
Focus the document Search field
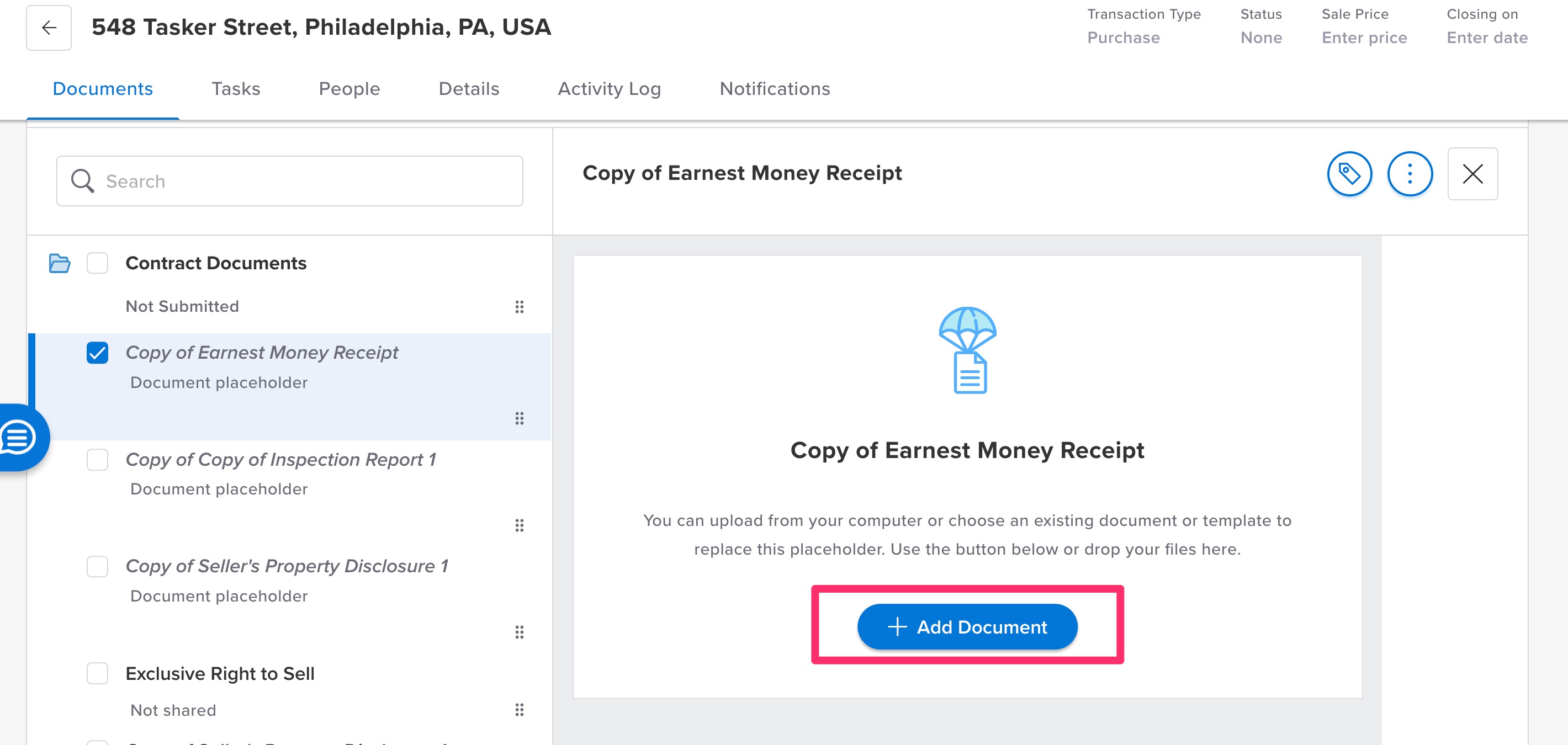(x=290, y=181)
